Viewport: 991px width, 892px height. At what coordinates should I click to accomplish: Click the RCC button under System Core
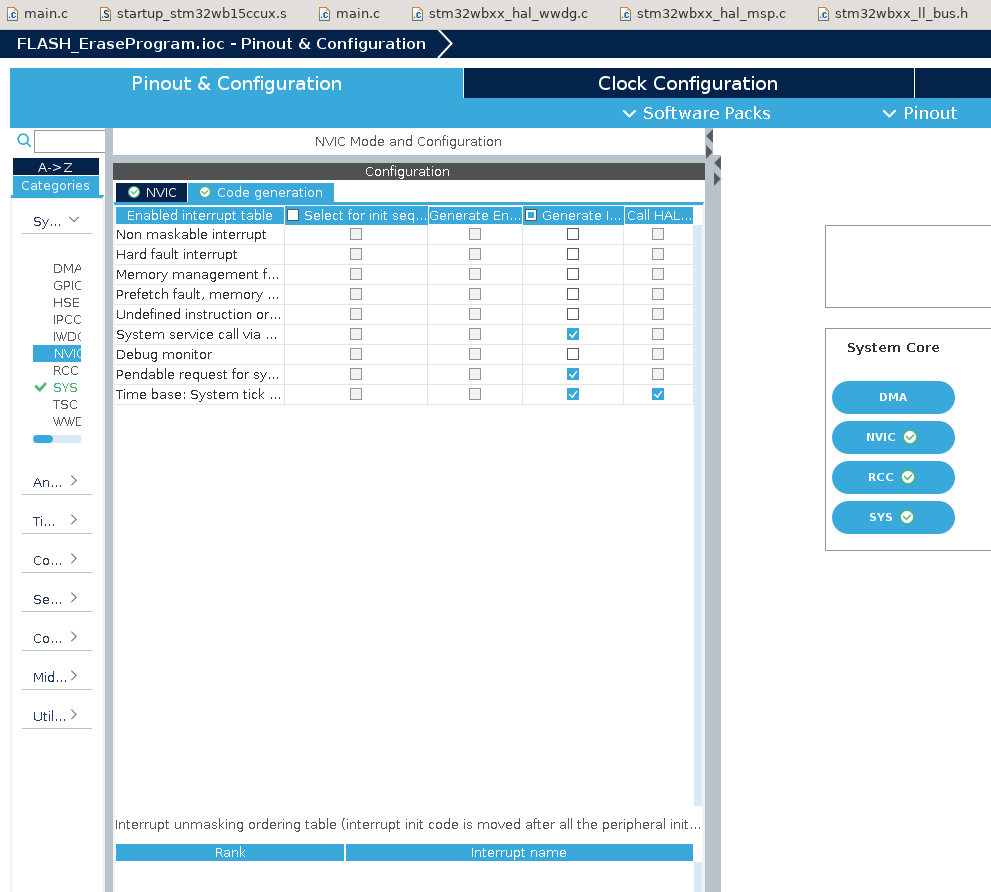point(893,477)
